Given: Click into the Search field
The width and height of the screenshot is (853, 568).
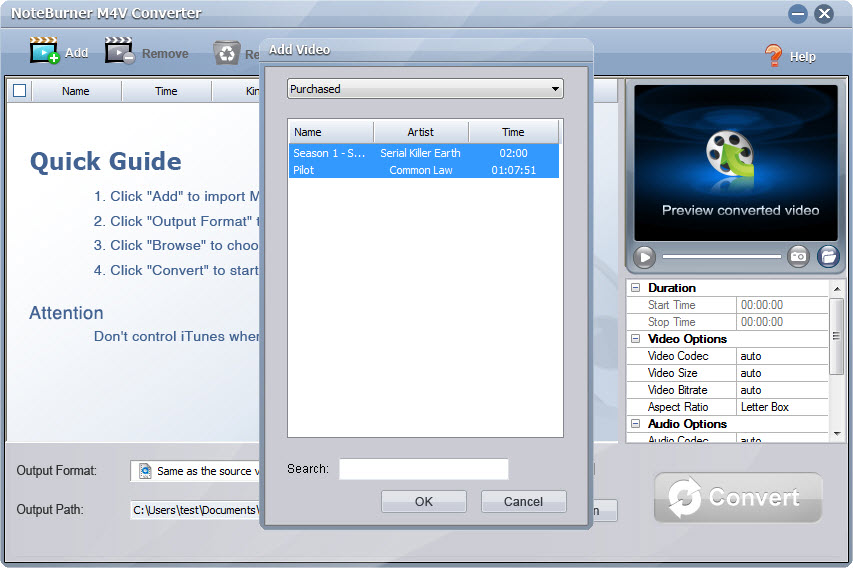Looking at the screenshot, I should pyautogui.click(x=424, y=469).
